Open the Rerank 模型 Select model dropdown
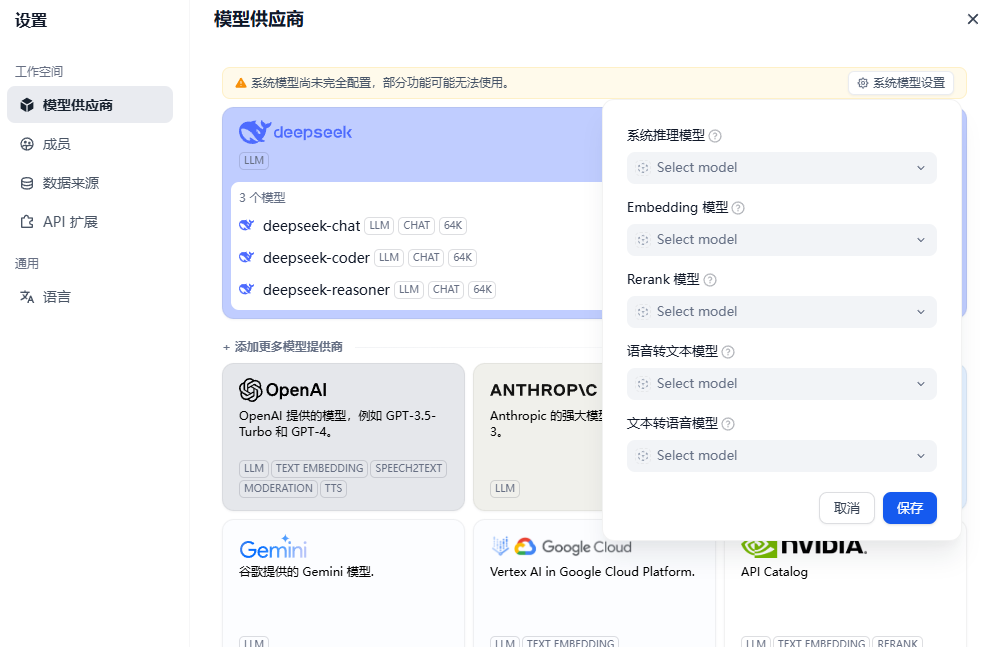987x647 pixels. 781,312
